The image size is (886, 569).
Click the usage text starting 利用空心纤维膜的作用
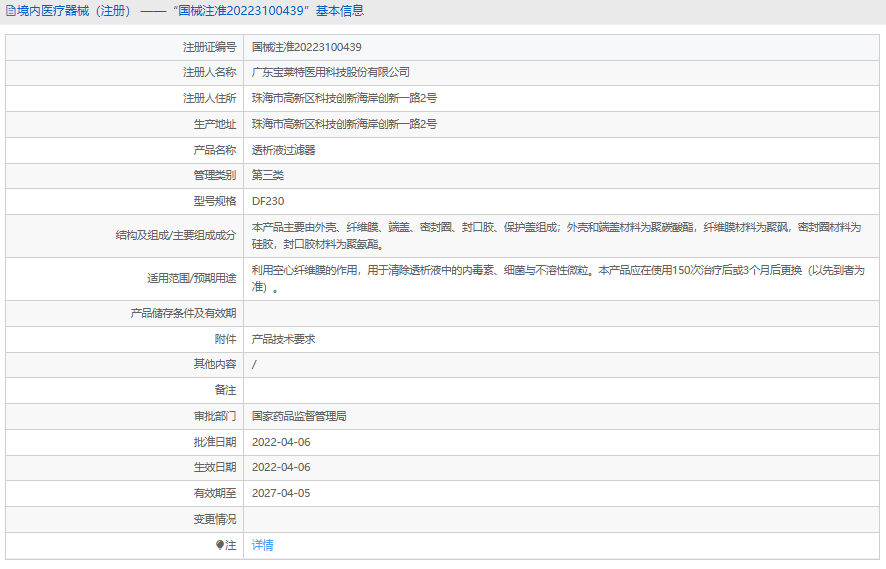click(x=558, y=279)
